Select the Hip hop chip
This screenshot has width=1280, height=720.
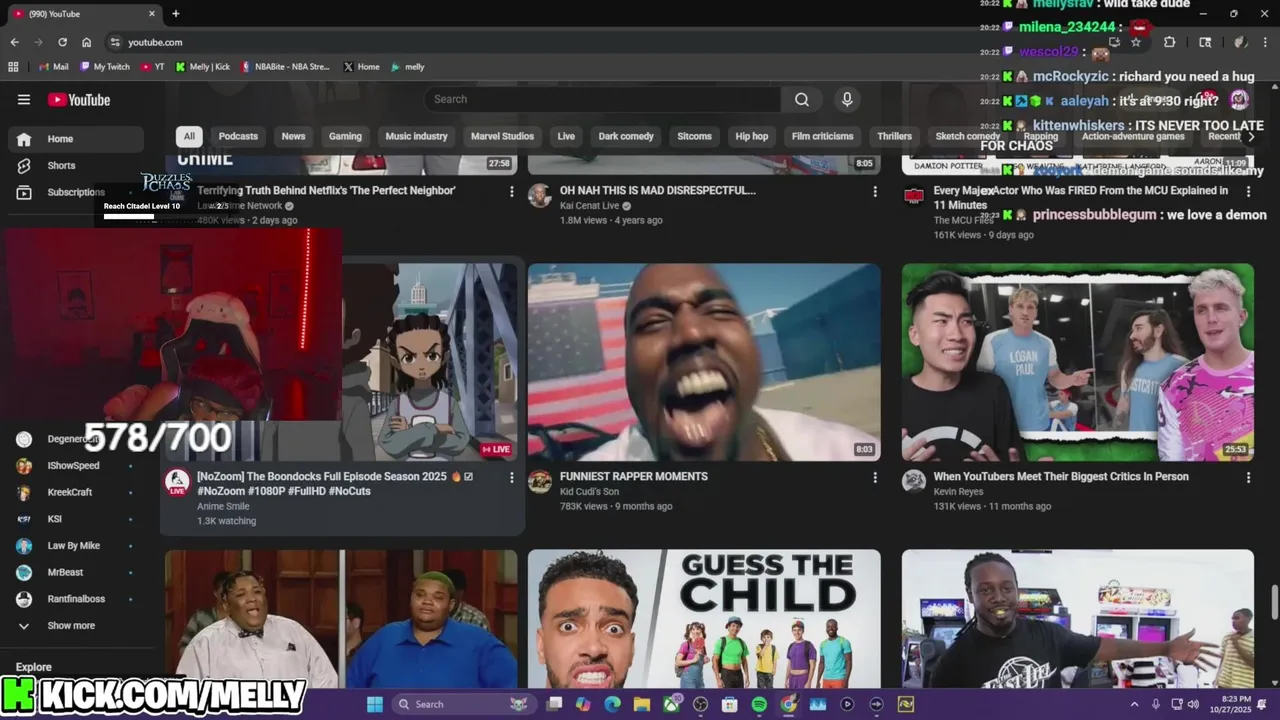[x=752, y=136]
